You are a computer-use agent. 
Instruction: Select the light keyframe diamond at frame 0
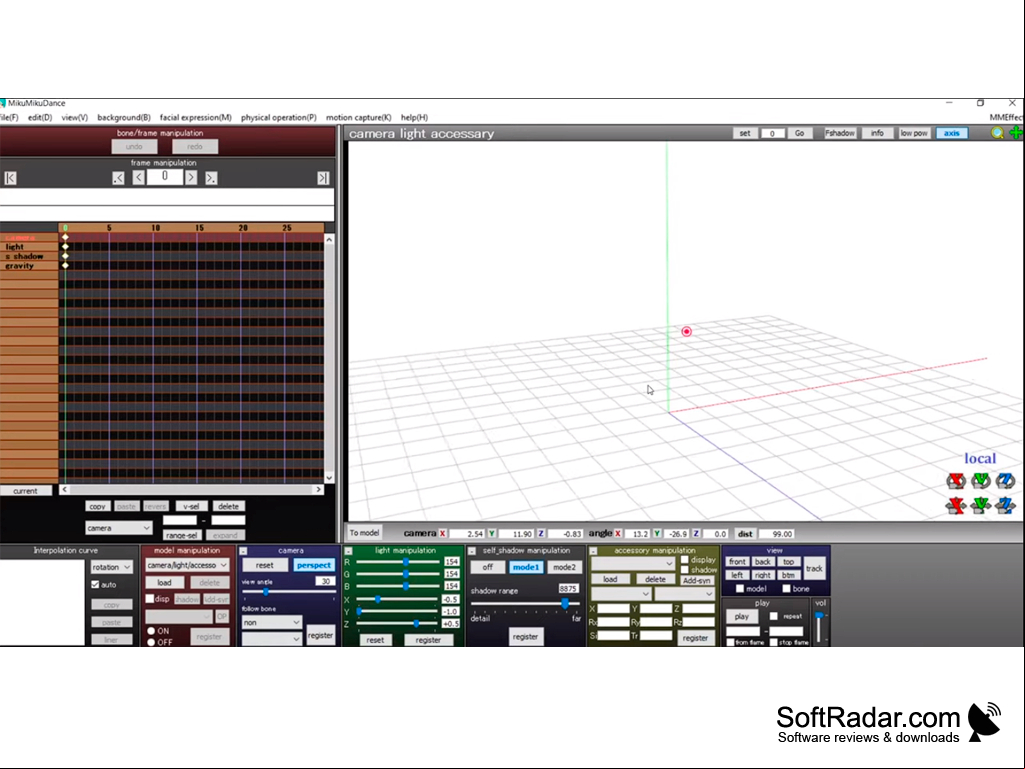coord(65,247)
